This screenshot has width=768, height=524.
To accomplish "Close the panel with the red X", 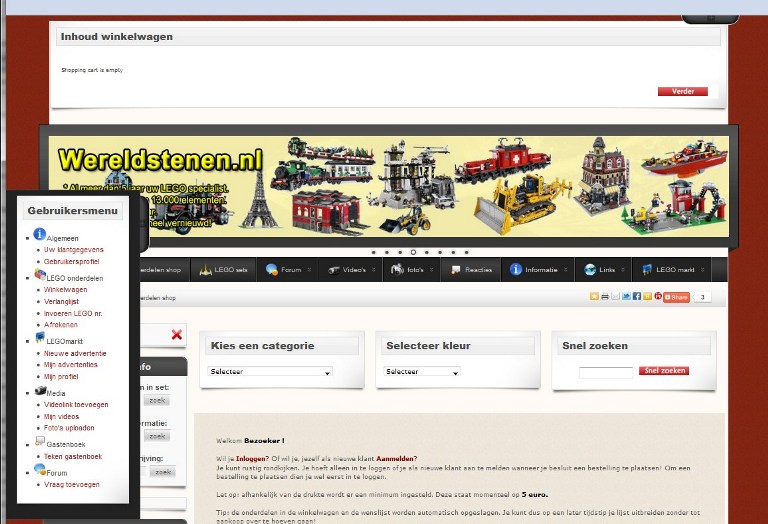I will [177, 334].
